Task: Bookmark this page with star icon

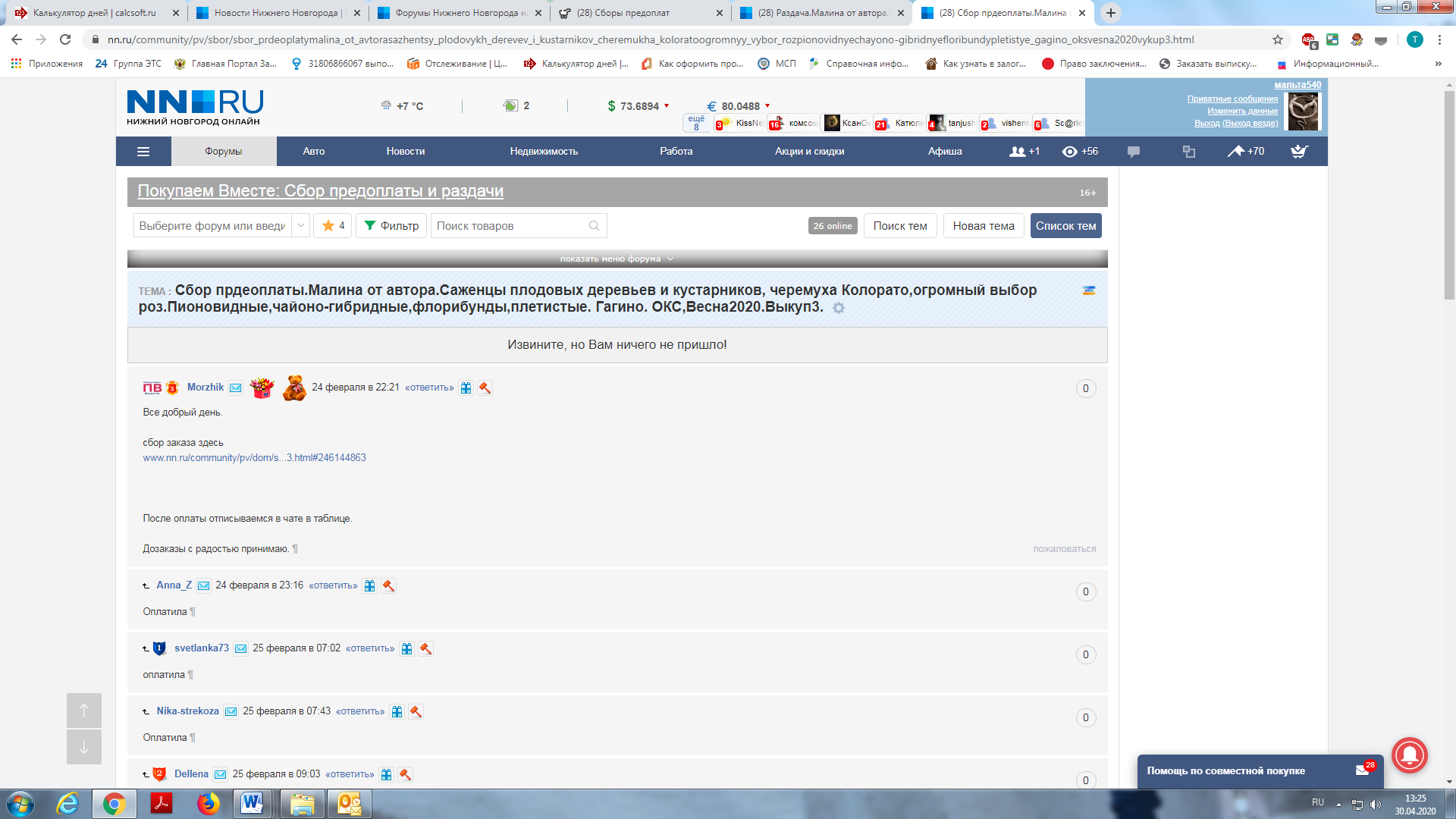Action: [1278, 39]
